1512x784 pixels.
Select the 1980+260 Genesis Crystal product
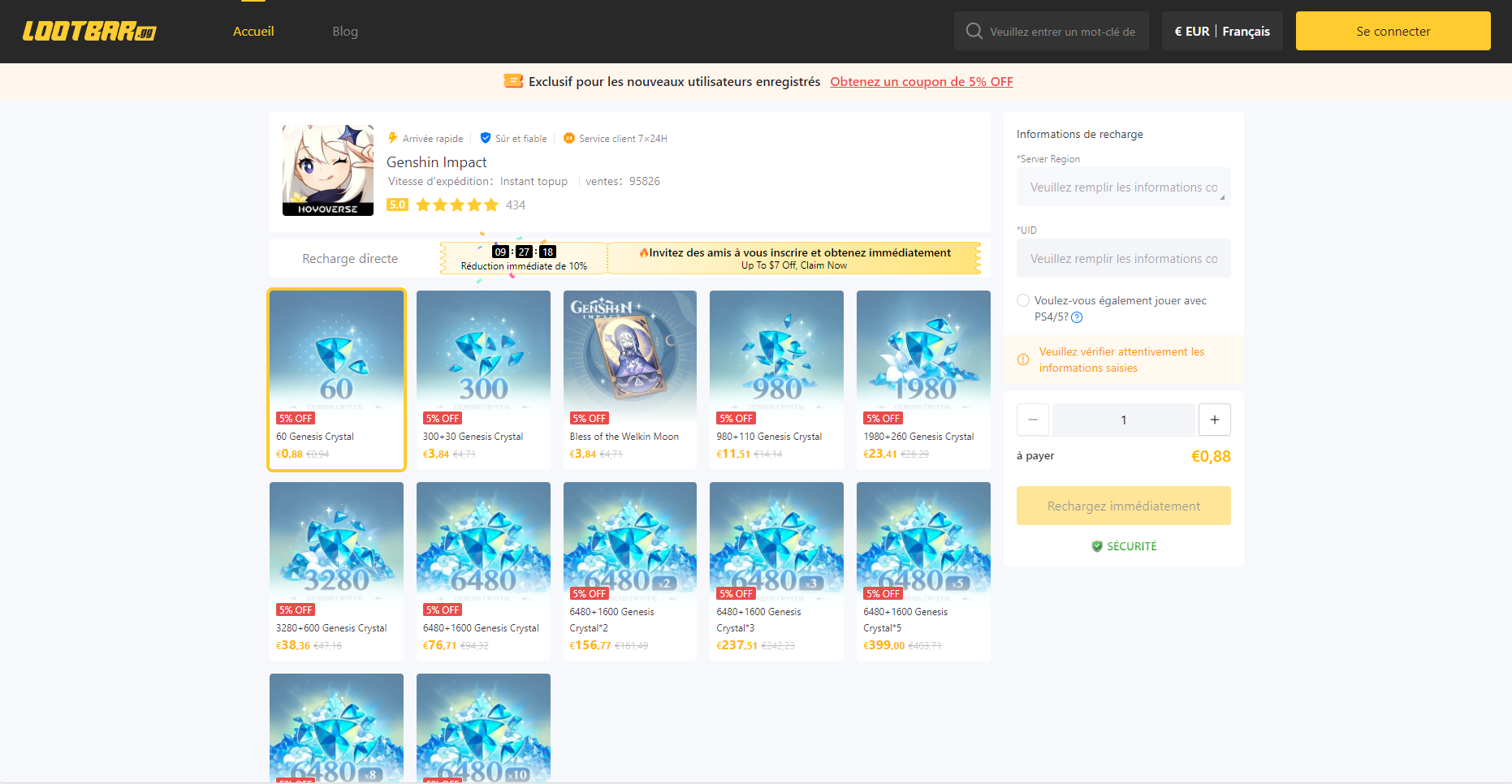point(923,379)
